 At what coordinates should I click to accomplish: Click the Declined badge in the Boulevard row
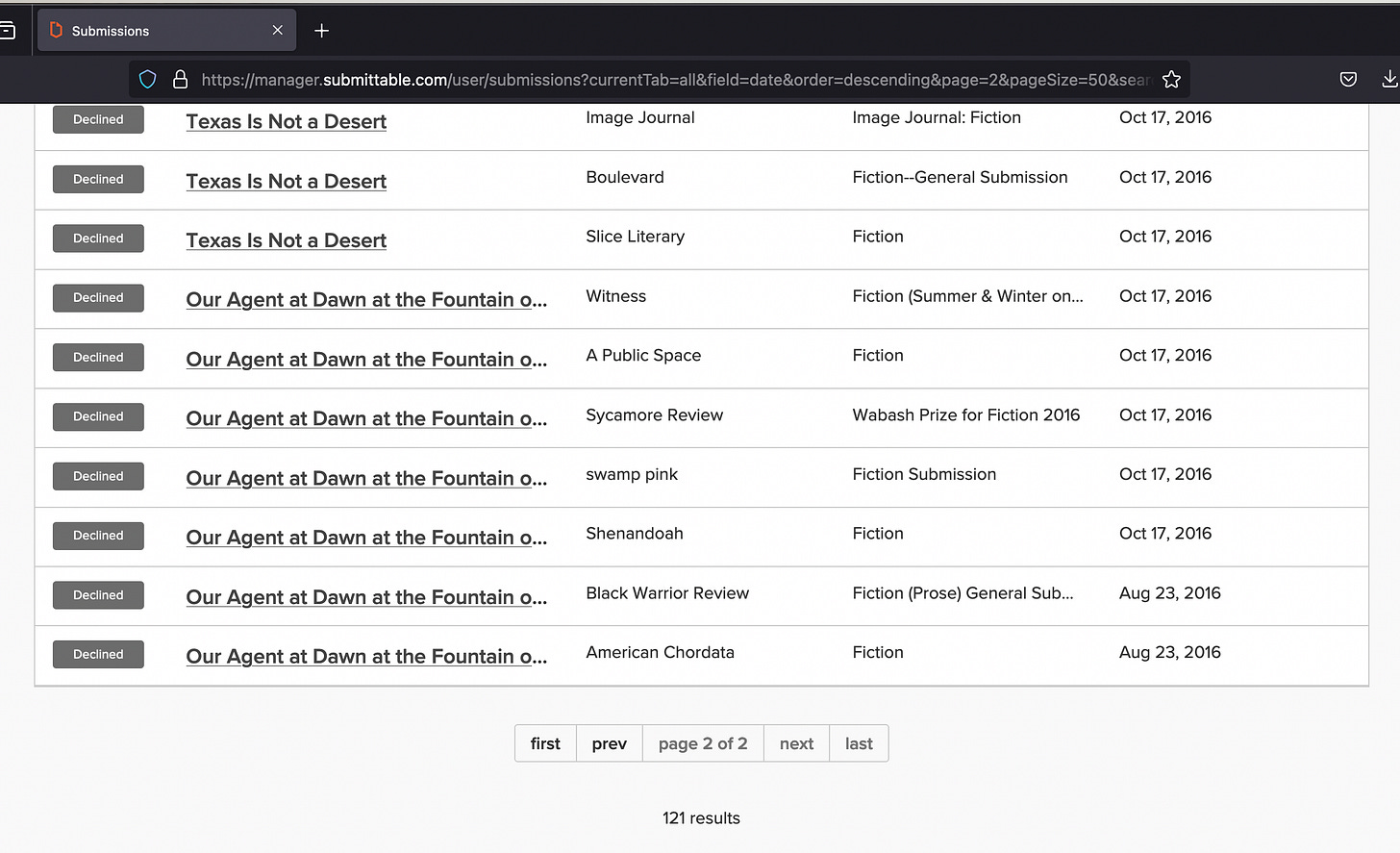pos(98,179)
